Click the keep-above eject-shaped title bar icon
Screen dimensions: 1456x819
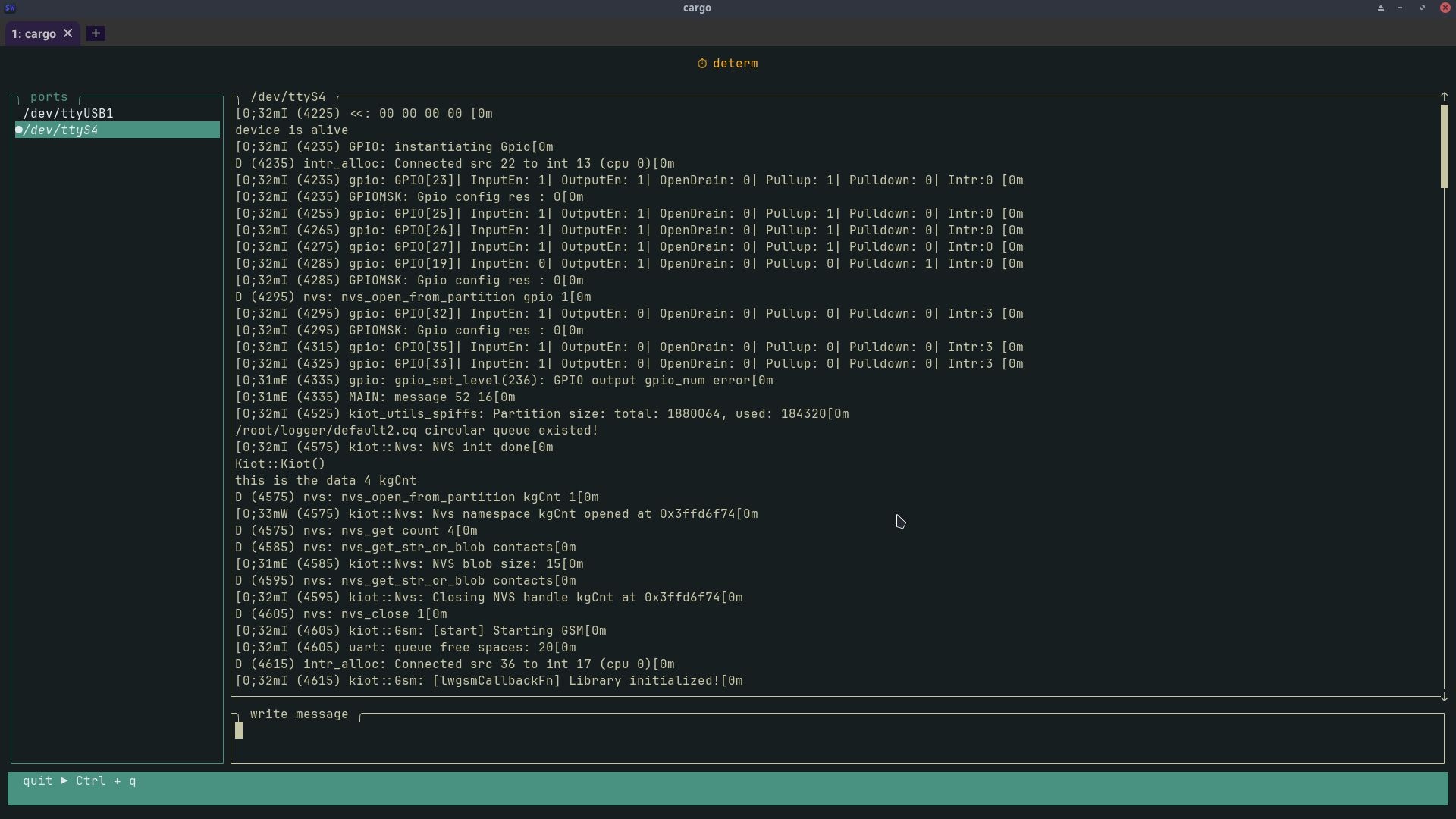tap(1381, 8)
